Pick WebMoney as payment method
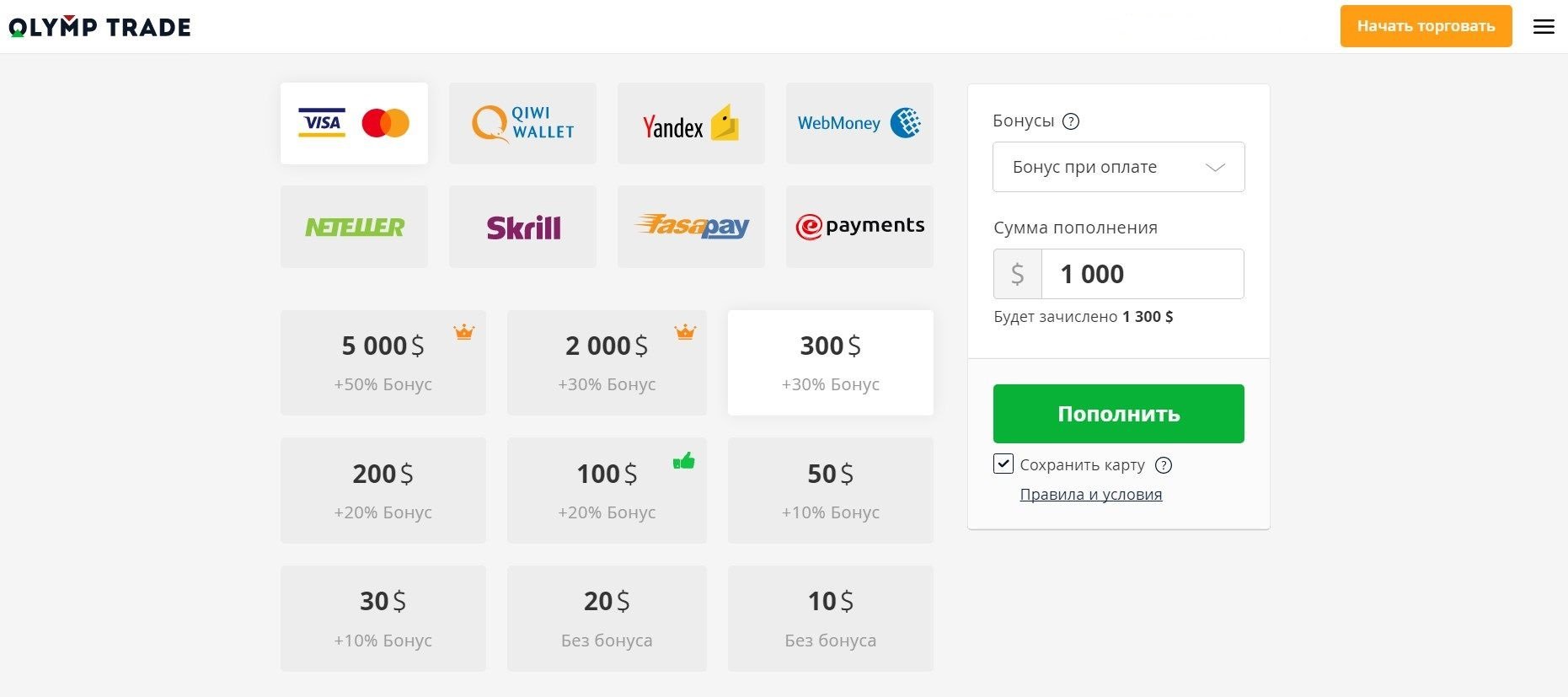This screenshot has width=1568, height=697. (x=859, y=123)
